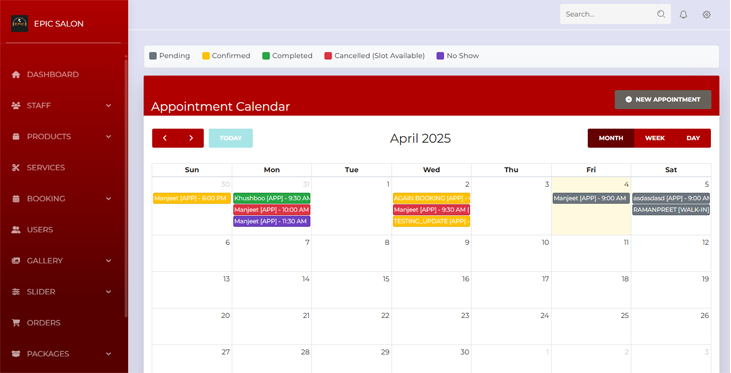
Task: Go to previous month arrow
Action: point(165,138)
